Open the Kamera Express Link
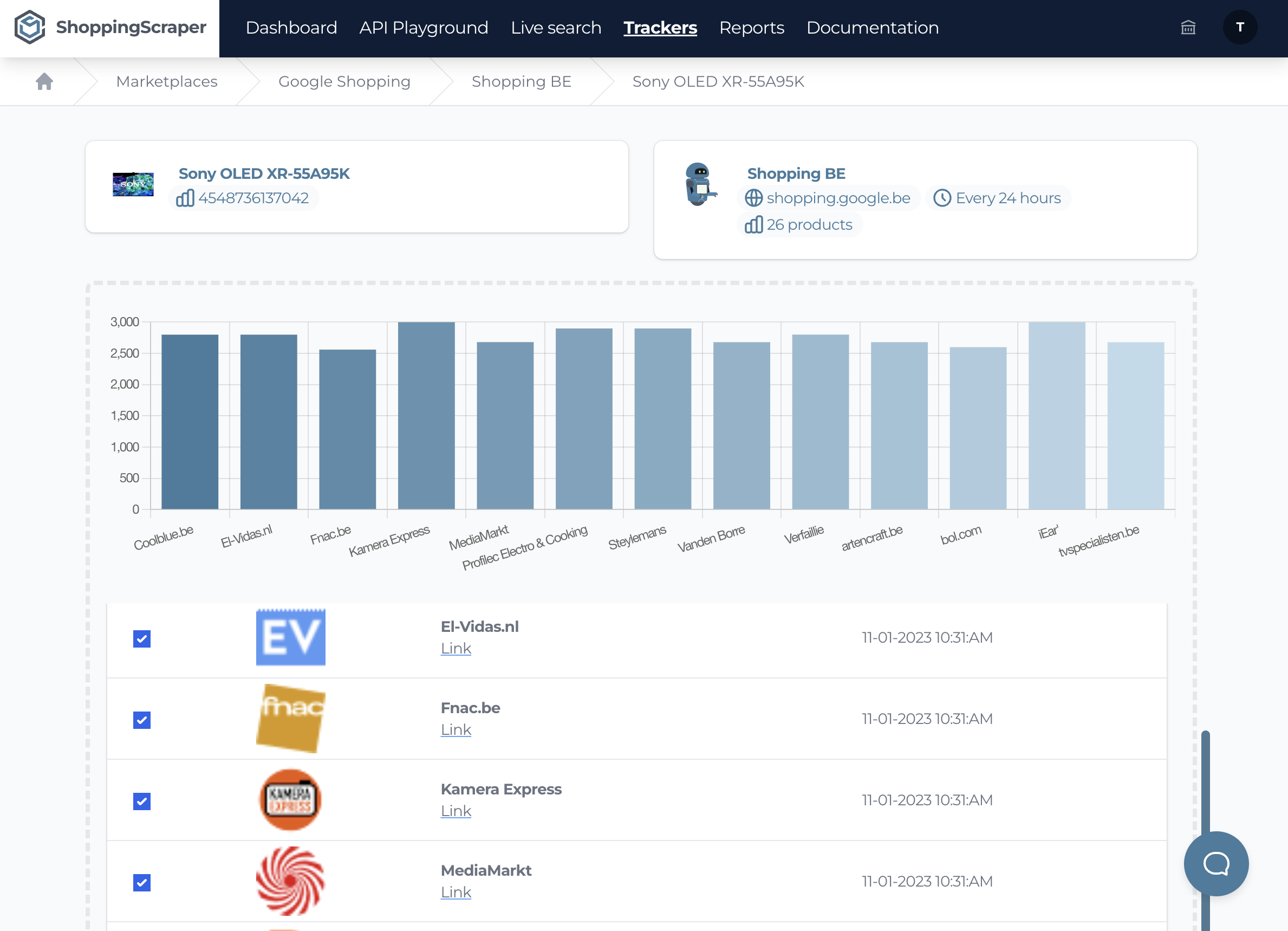The width and height of the screenshot is (1288, 931). point(456,811)
